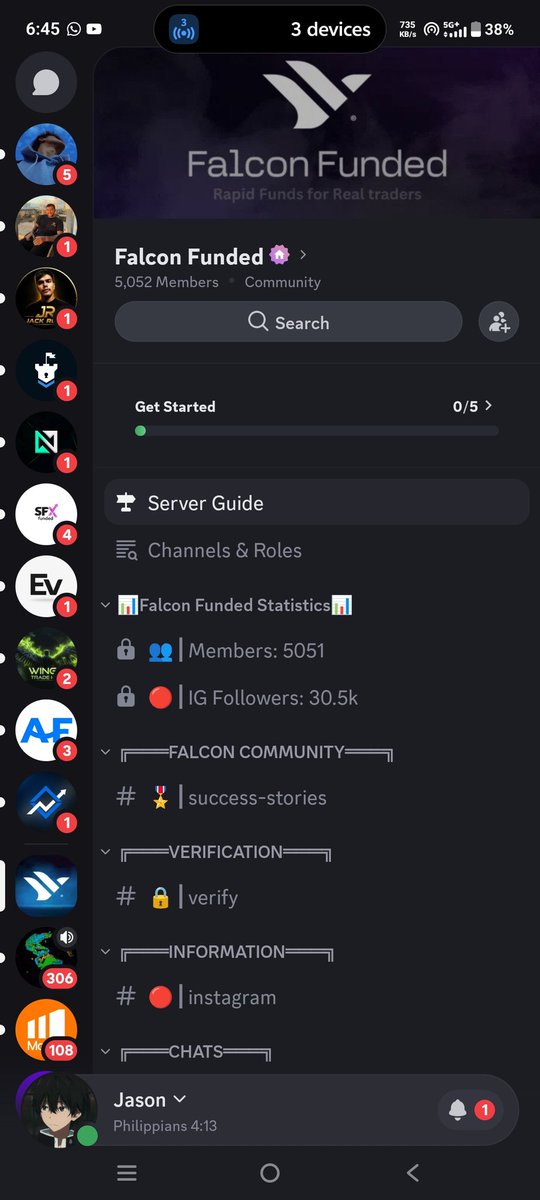This screenshot has width=540, height=1200.
Task: Open instagram channel
Action: click(316, 997)
